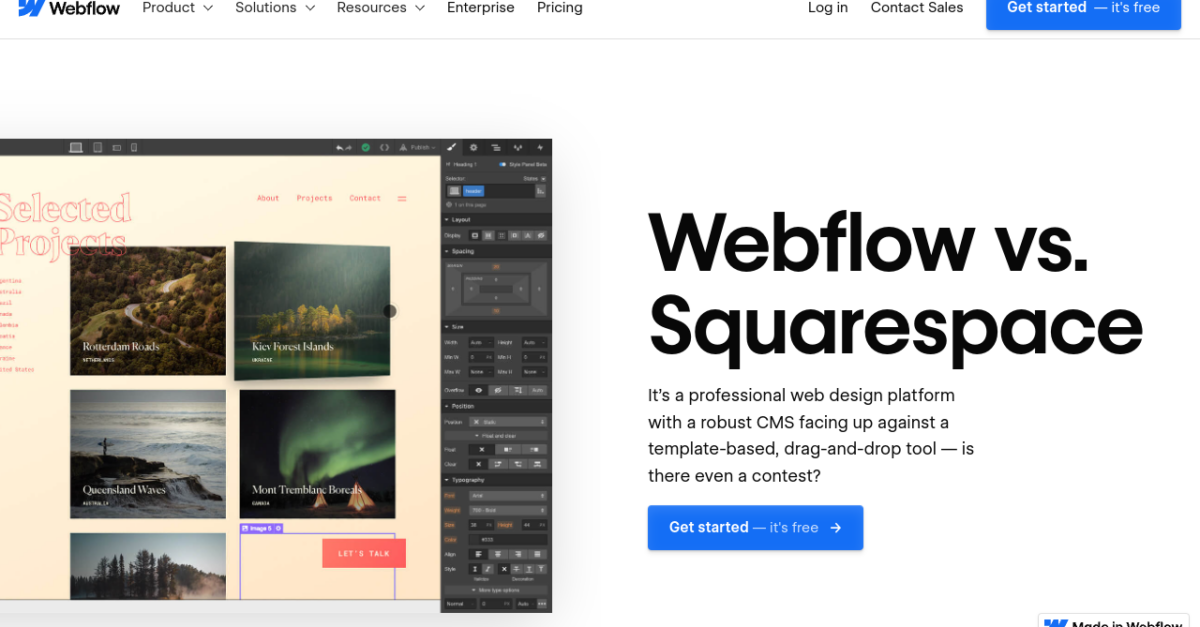
Task: Open the element Settings gear tab
Action: tap(474, 147)
